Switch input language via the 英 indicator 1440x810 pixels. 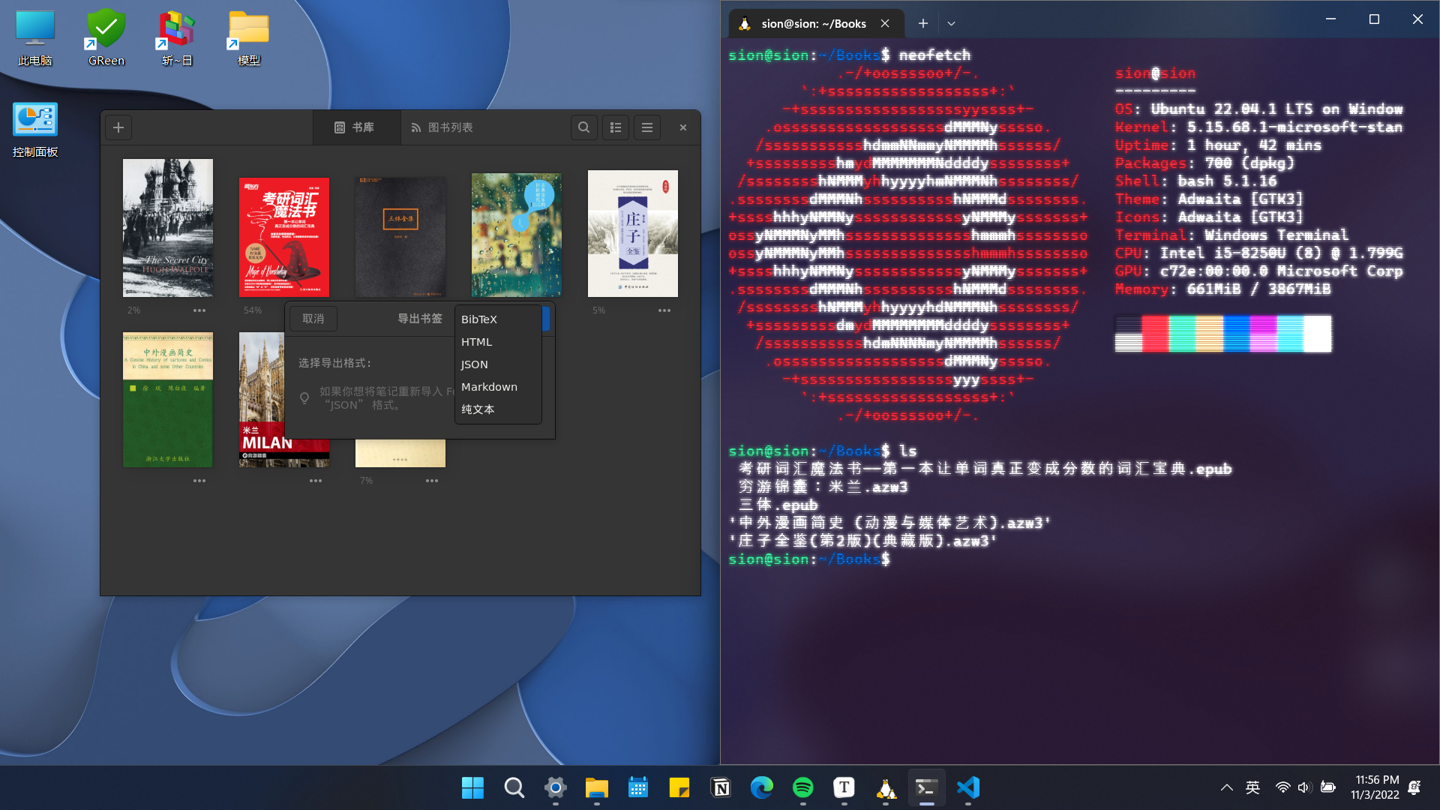1252,788
